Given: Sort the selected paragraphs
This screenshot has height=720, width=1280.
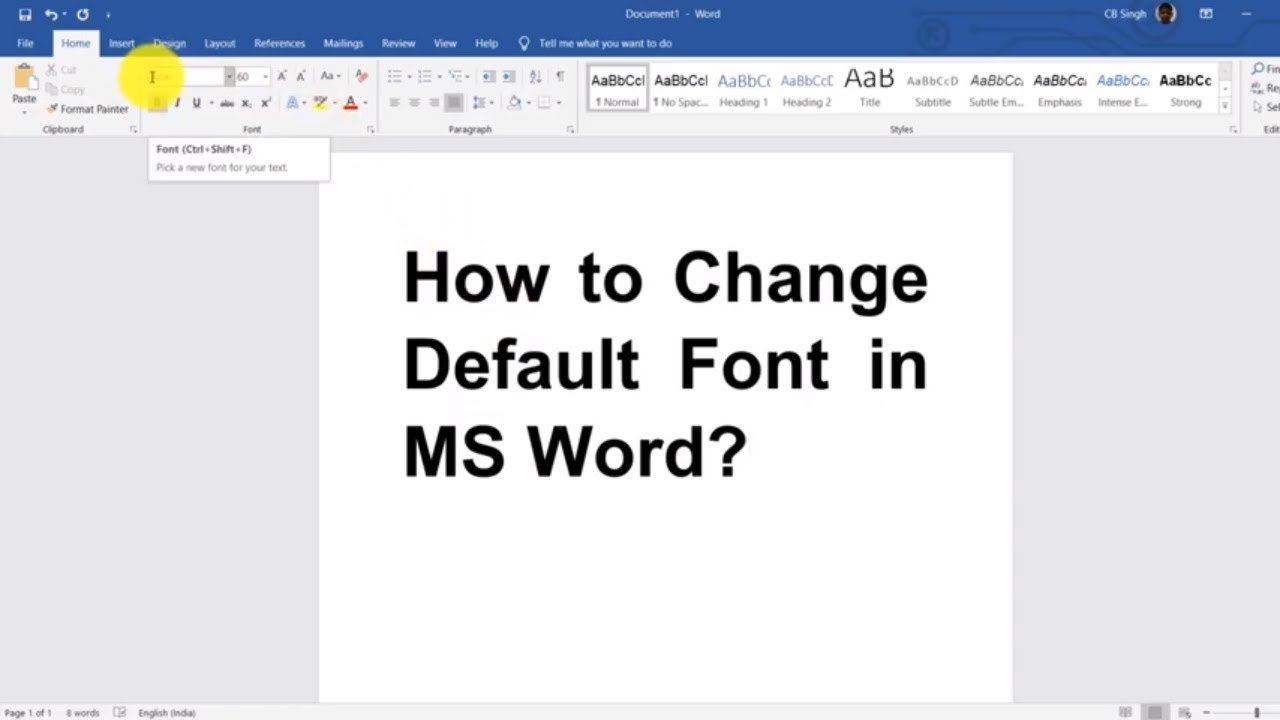Looking at the screenshot, I should 535,76.
